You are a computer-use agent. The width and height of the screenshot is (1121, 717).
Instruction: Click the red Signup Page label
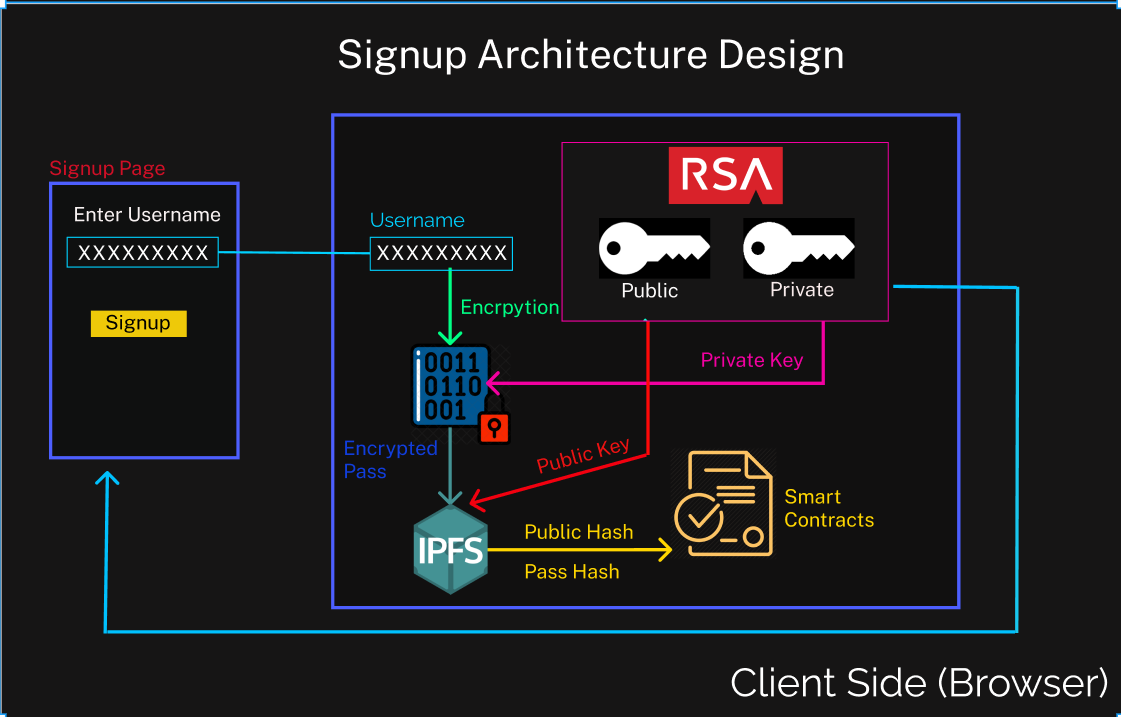point(107,168)
